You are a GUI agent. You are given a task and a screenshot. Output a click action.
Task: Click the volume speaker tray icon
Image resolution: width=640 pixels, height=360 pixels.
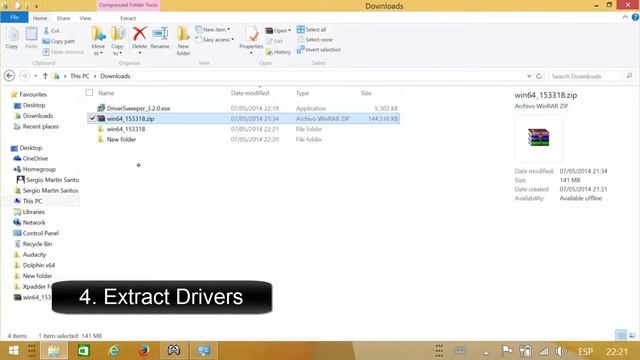coord(561,351)
